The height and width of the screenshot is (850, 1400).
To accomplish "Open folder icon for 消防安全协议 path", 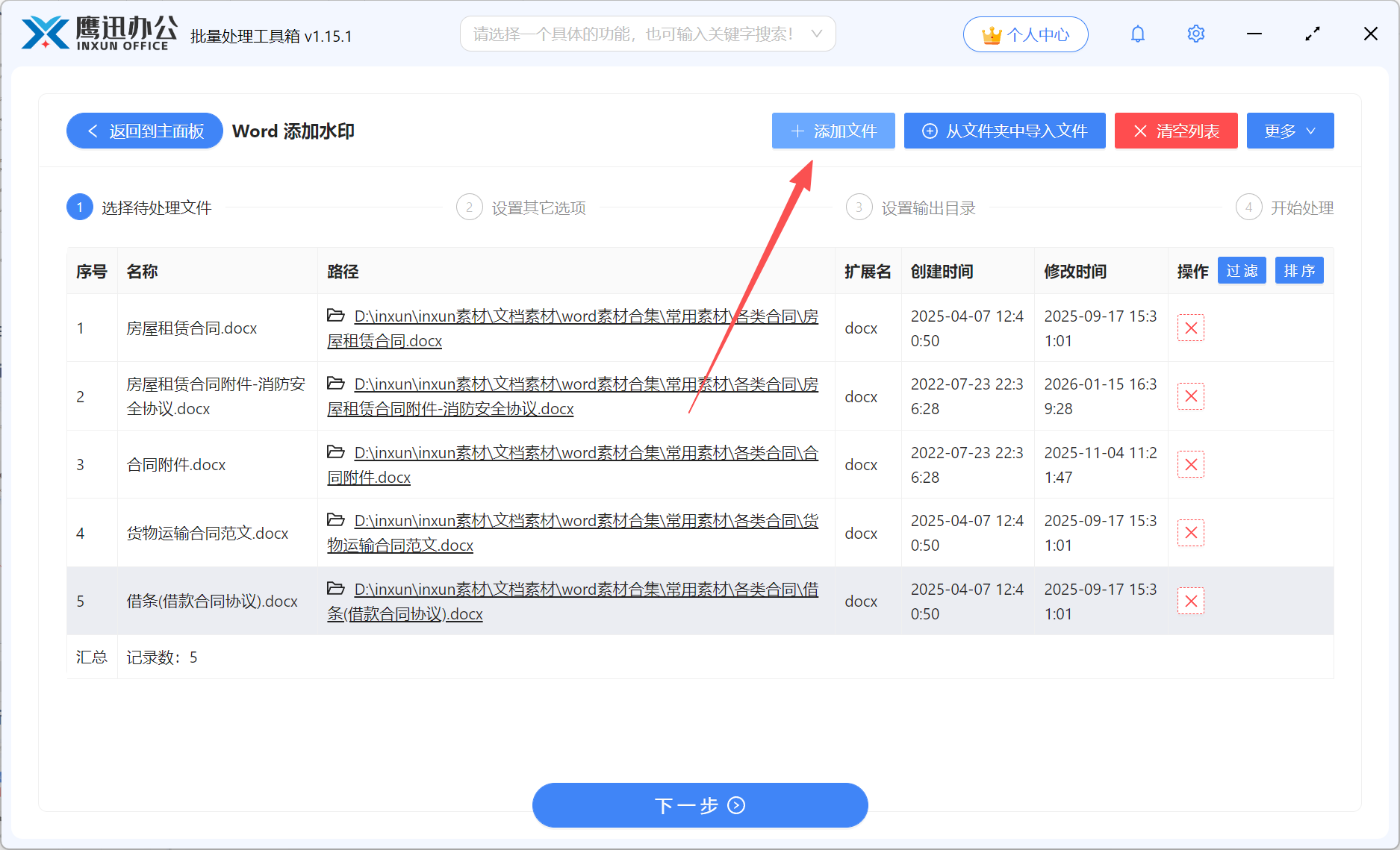I will coord(336,383).
